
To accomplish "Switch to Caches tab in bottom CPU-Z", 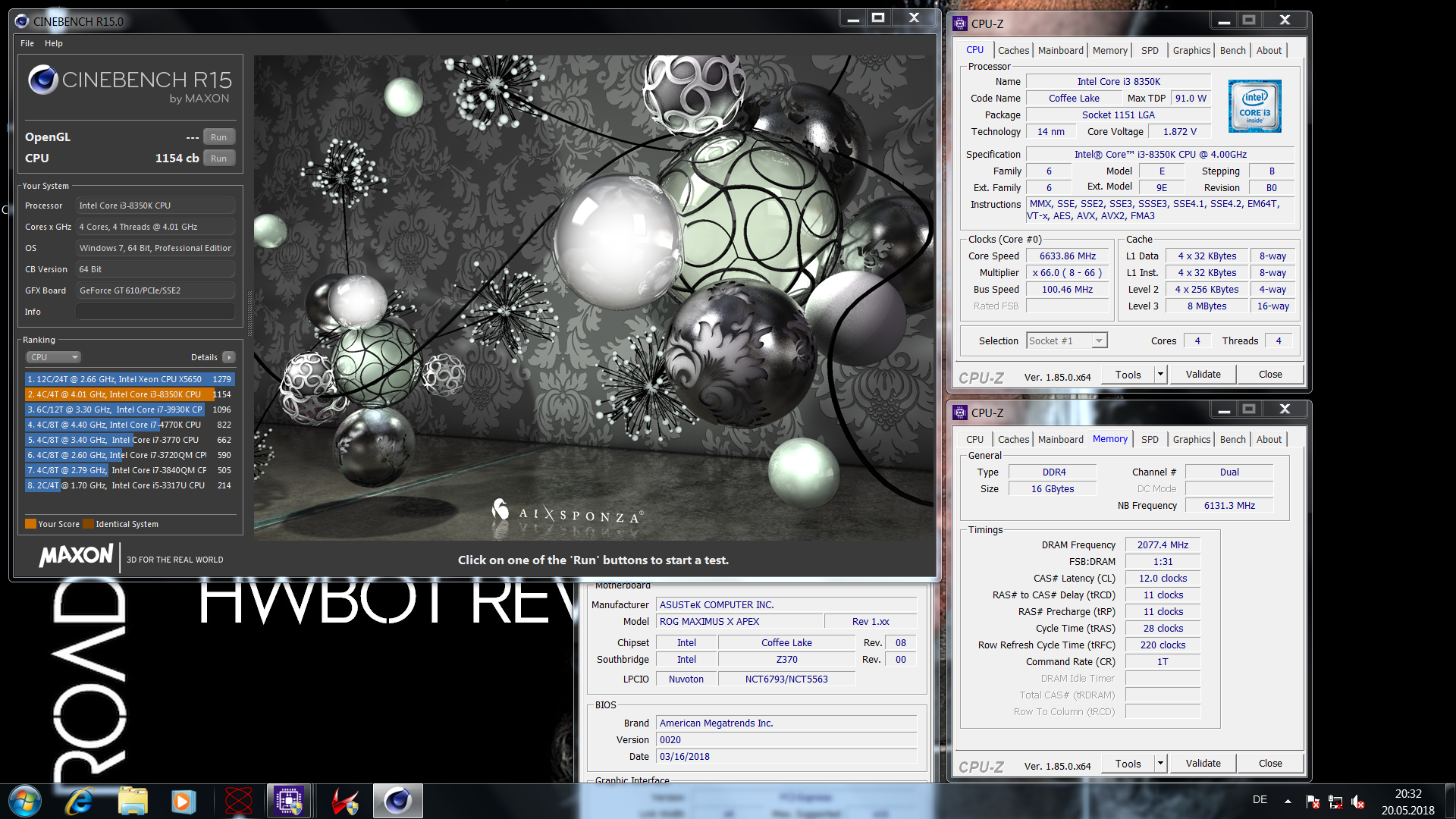I will (x=1013, y=439).
